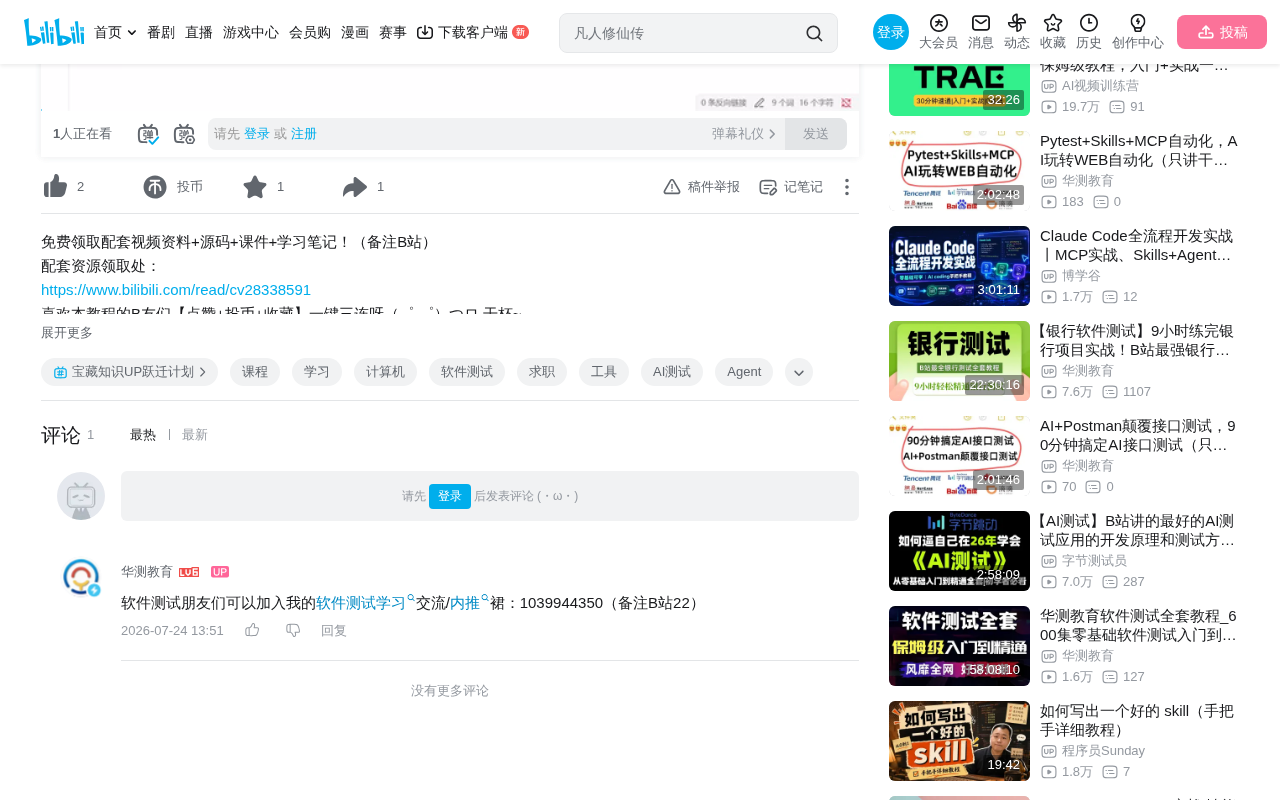Screen dimensions: 1280x800
Task: Open the 历史 history clock icon
Action: point(1089,23)
